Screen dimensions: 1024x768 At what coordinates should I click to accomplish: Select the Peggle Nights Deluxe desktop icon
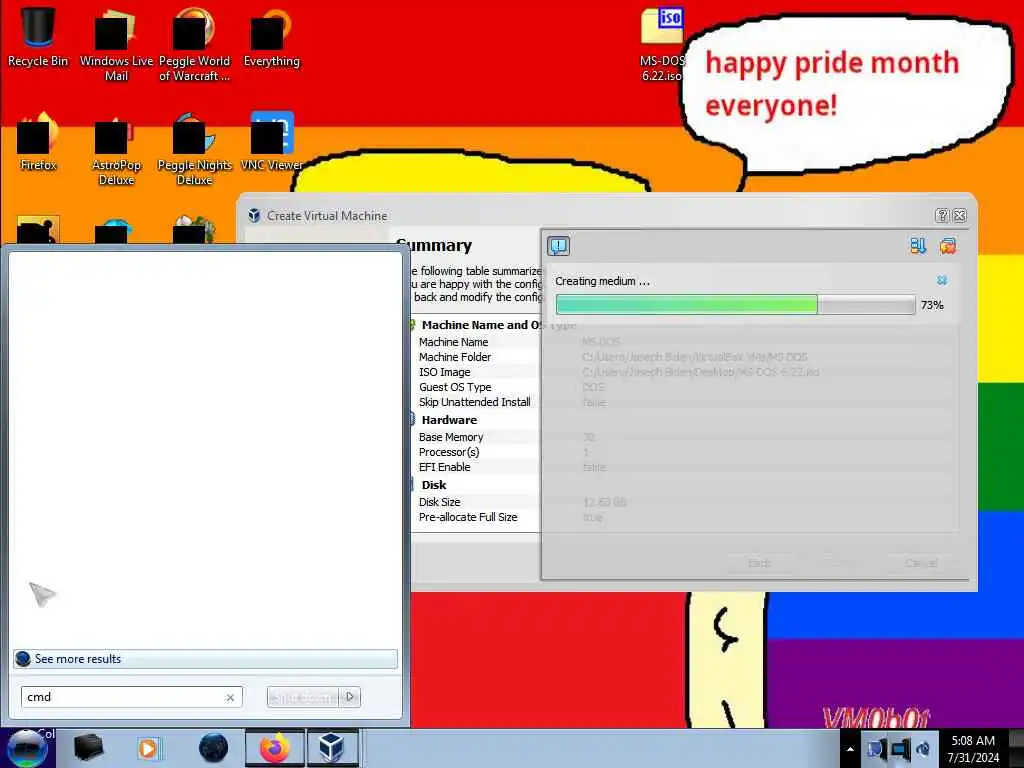194,149
